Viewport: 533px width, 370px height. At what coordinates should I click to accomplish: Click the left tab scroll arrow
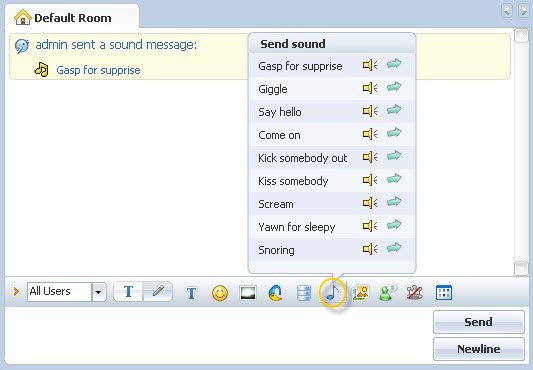(507, 10)
